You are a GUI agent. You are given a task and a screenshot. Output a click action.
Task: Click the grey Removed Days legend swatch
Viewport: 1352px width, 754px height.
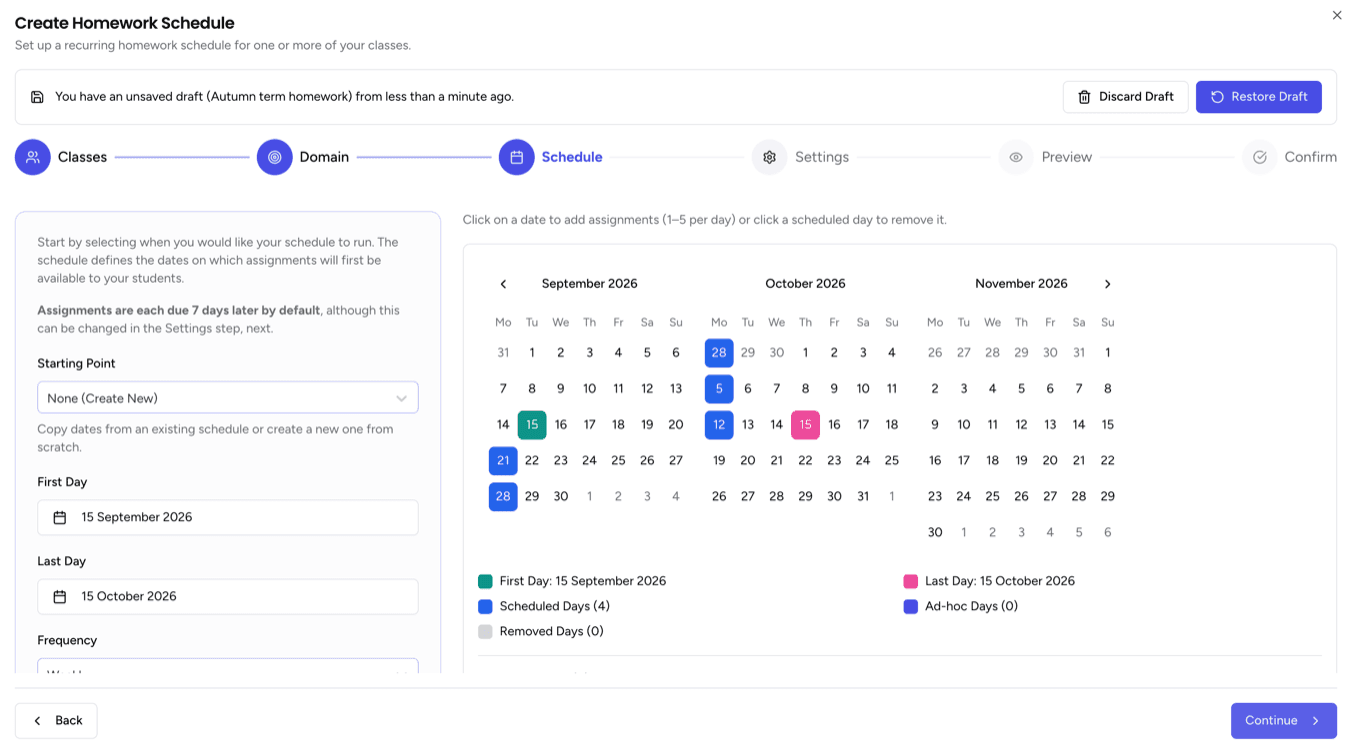tap(485, 631)
